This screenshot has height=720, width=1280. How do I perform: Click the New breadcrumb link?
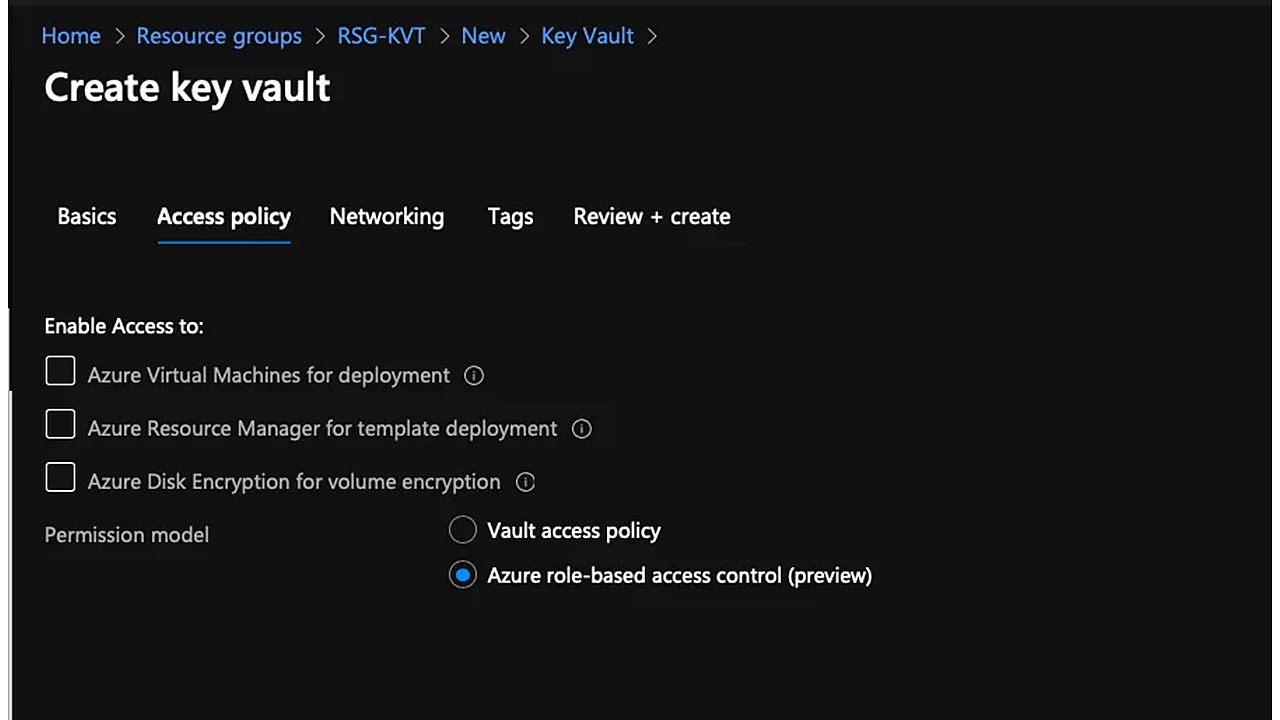pyautogui.click(x=483, y=36)
